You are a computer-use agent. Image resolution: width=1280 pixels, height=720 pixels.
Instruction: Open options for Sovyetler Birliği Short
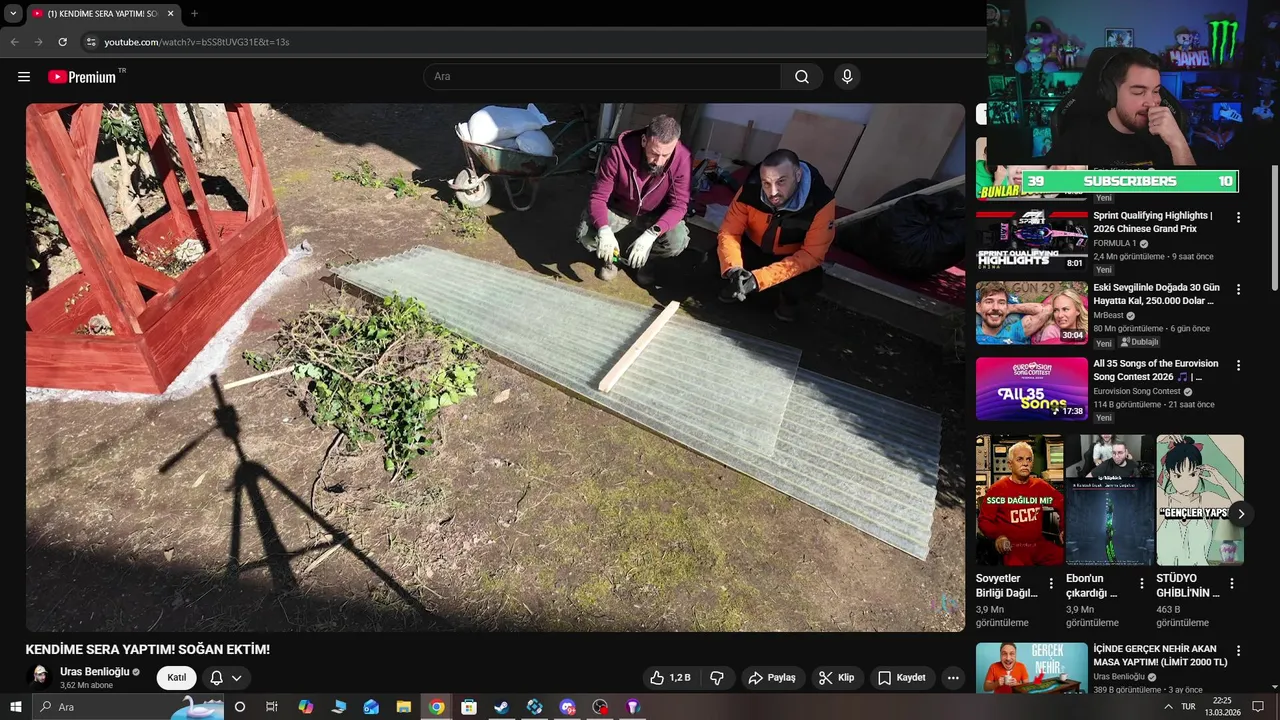(x=1051, y=583)
